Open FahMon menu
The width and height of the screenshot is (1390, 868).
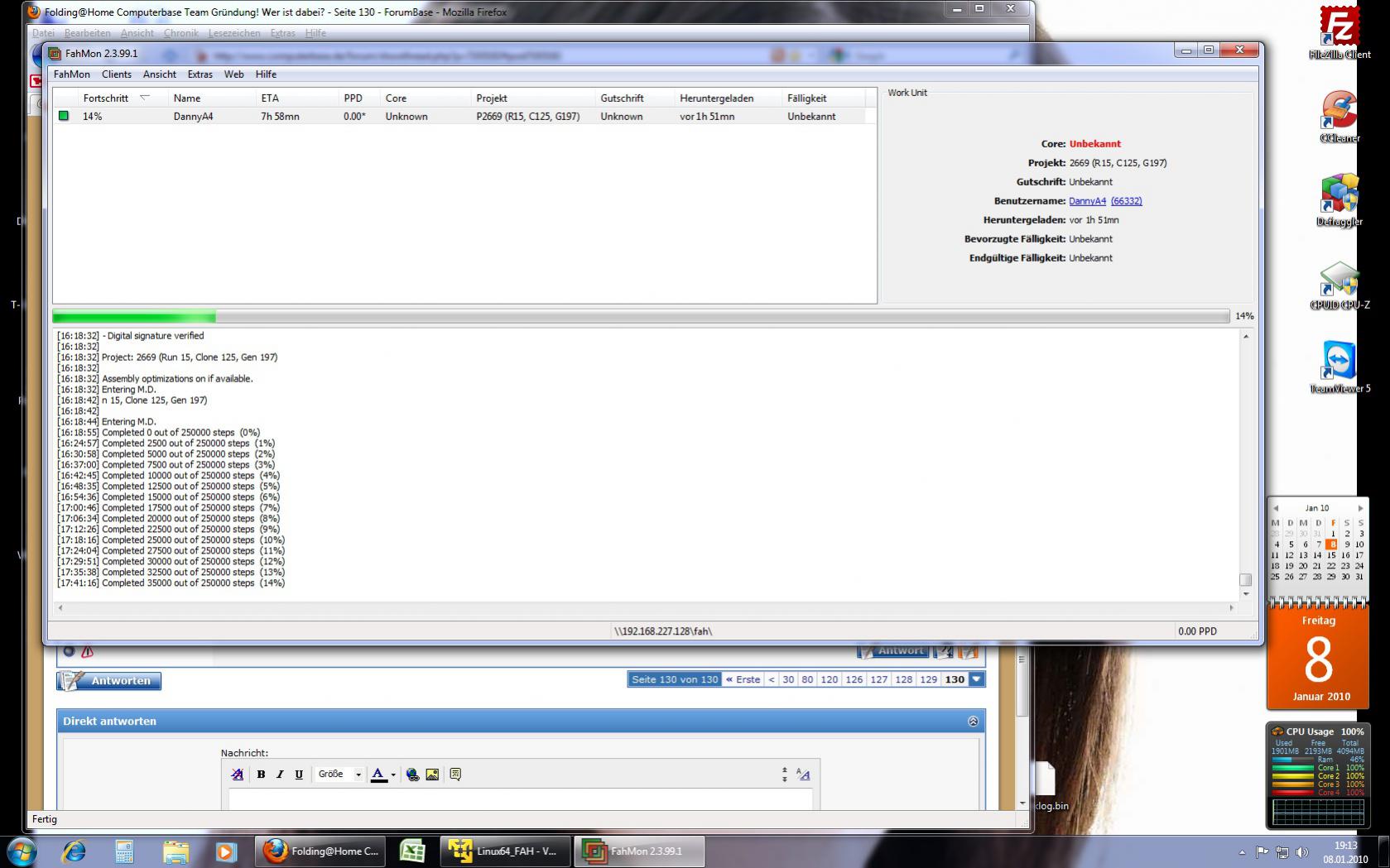72,74
